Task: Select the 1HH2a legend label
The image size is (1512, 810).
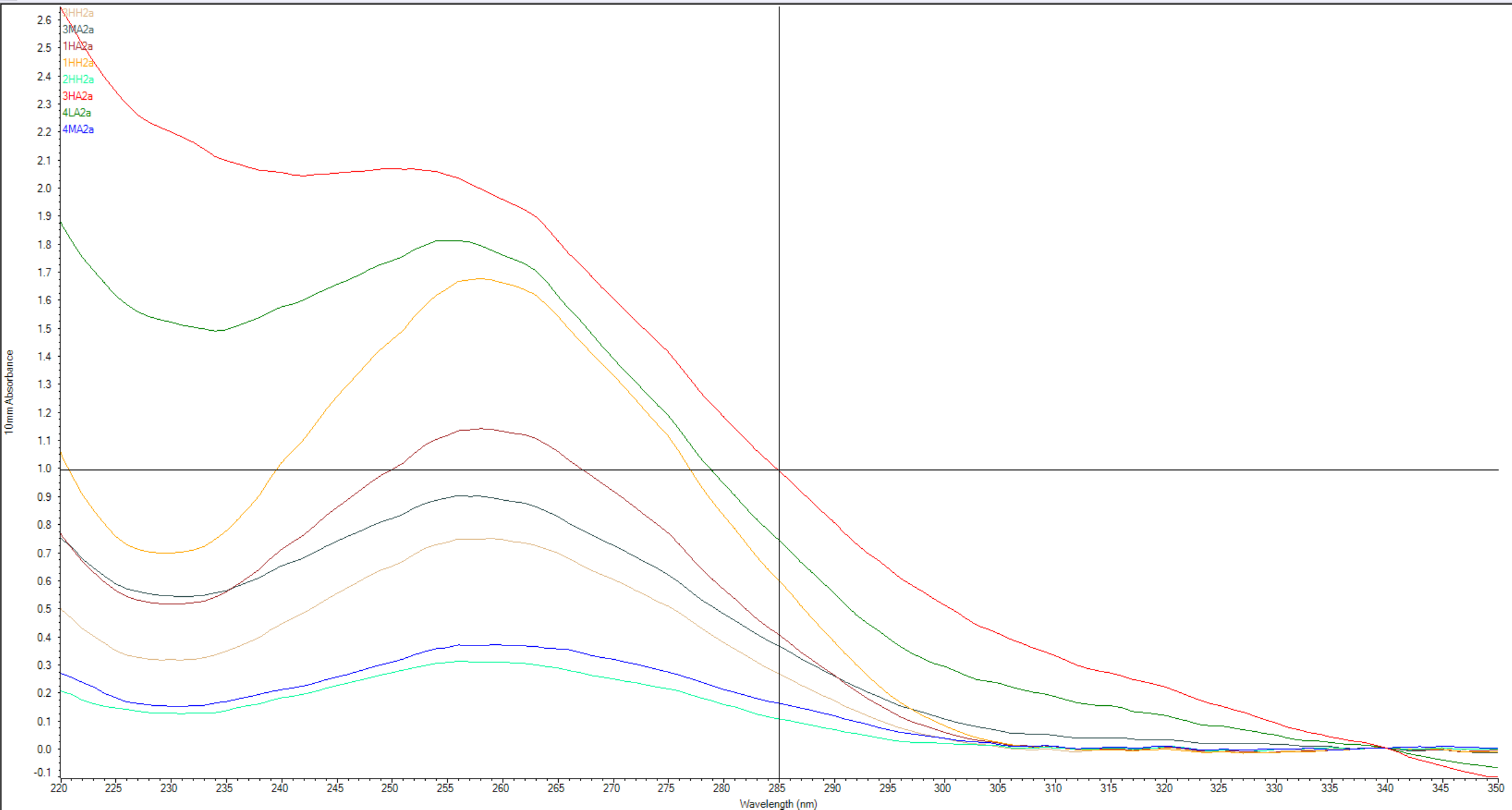Action: [x=78, y=63]
